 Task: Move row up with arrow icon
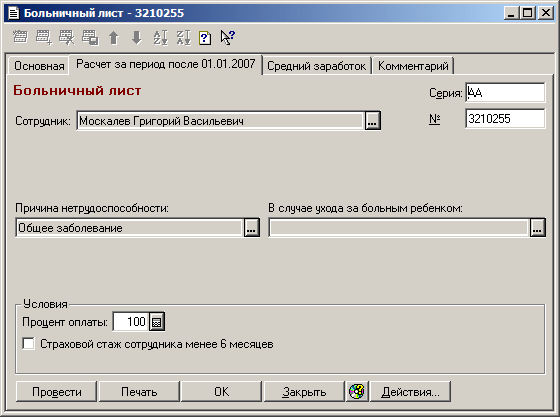coord(114,37)
